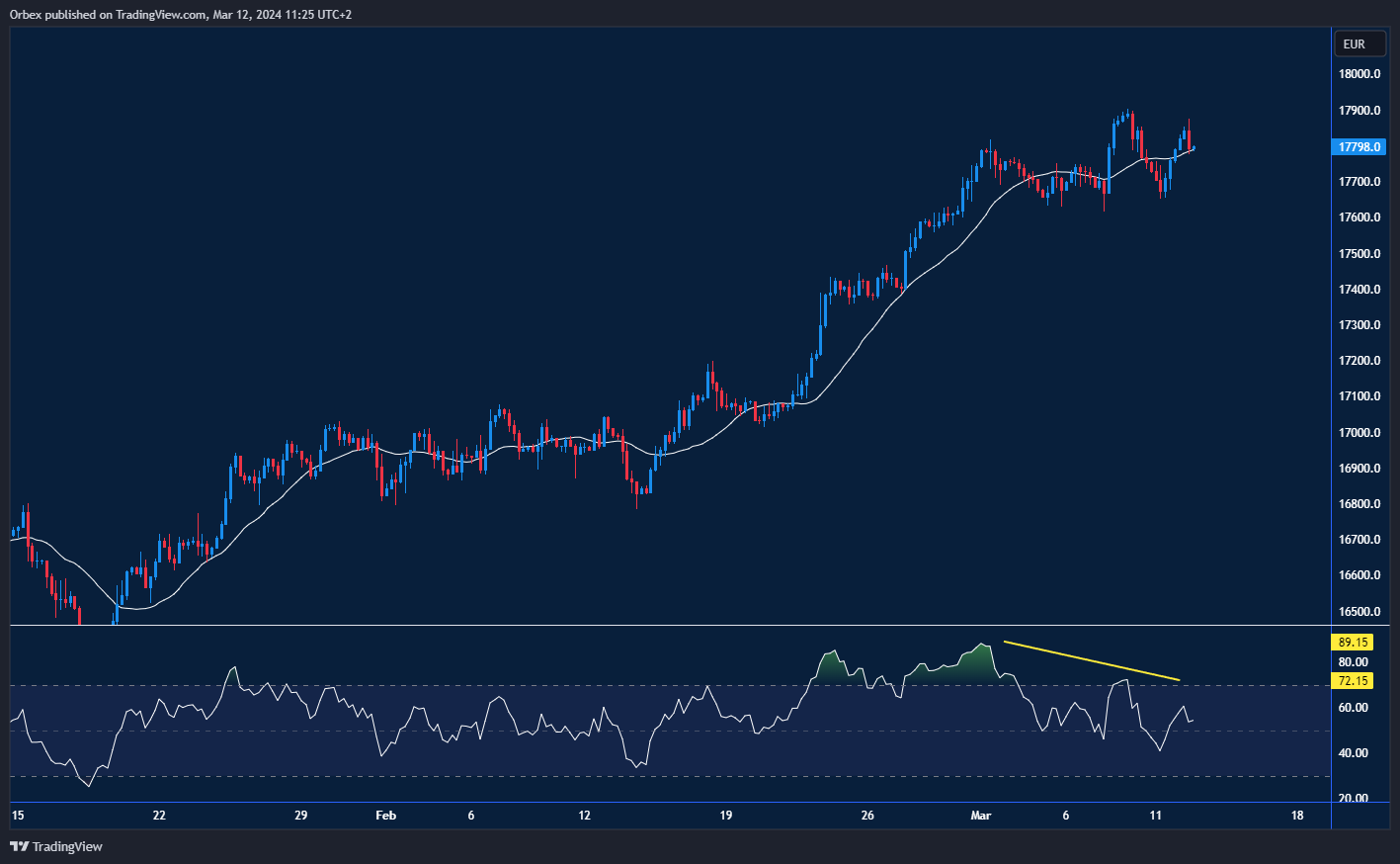Click the 80.00 RSI scale label
The image size is (1400, 864).
pos(1353,662)
